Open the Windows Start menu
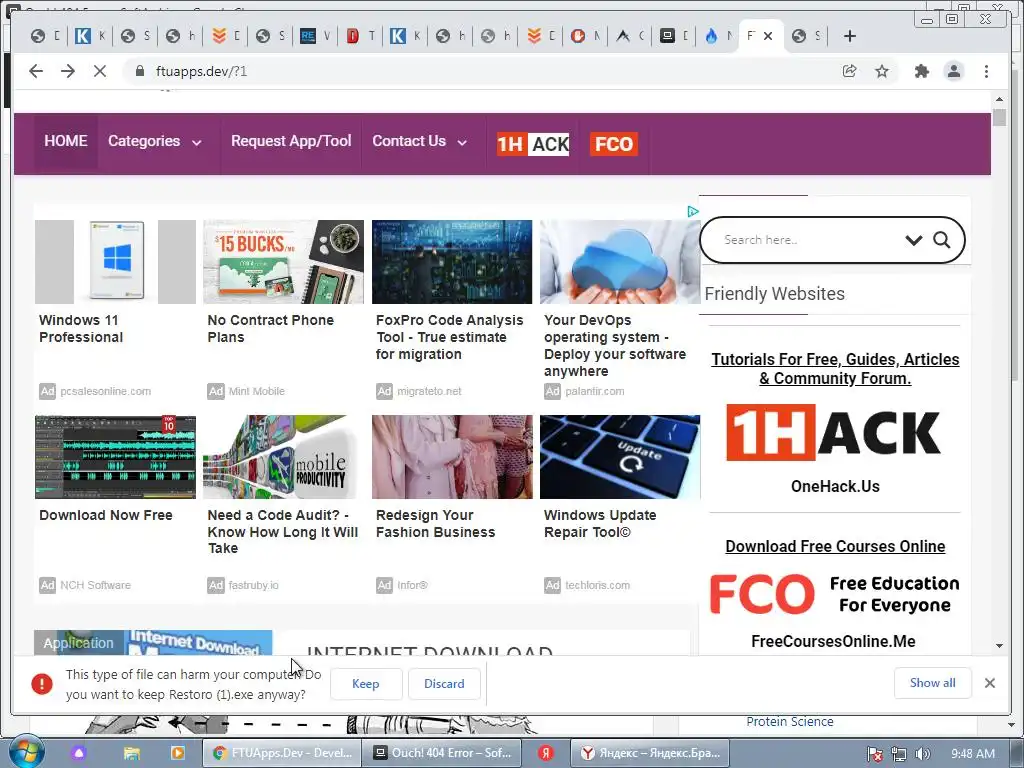This screenshot has width=1024, height=768. 25,752
